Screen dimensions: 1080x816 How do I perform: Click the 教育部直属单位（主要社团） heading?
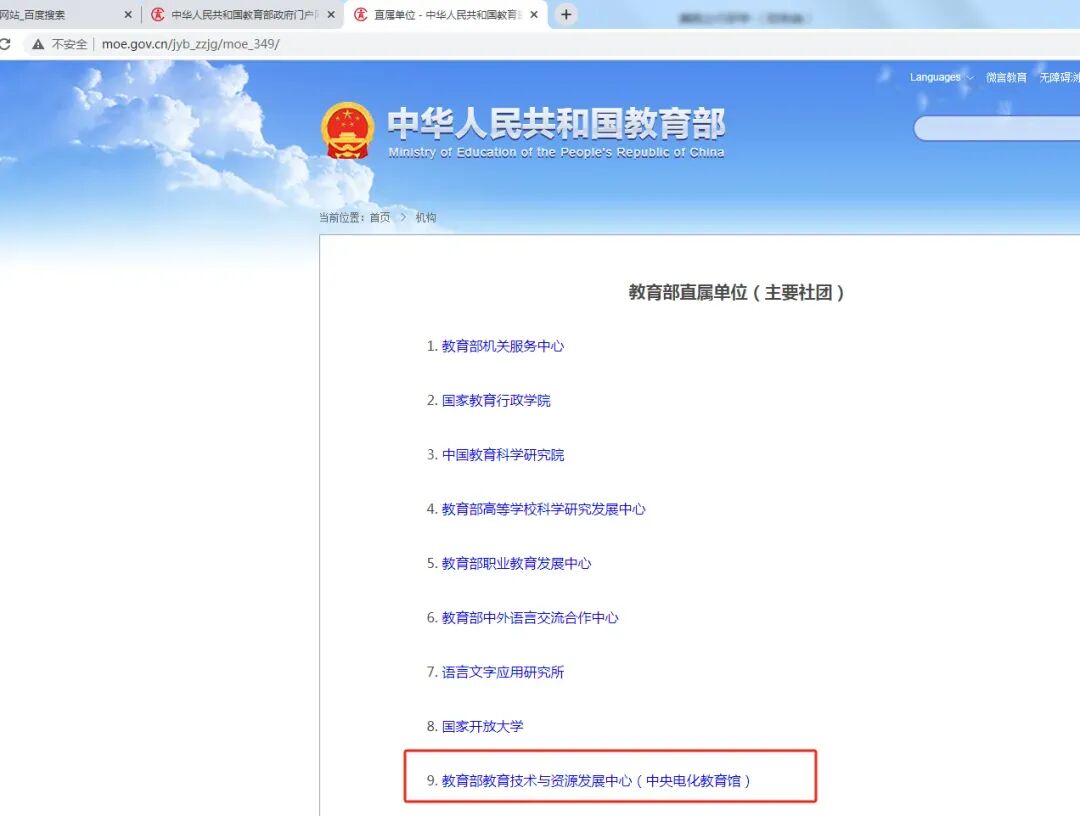coord(736,293)
